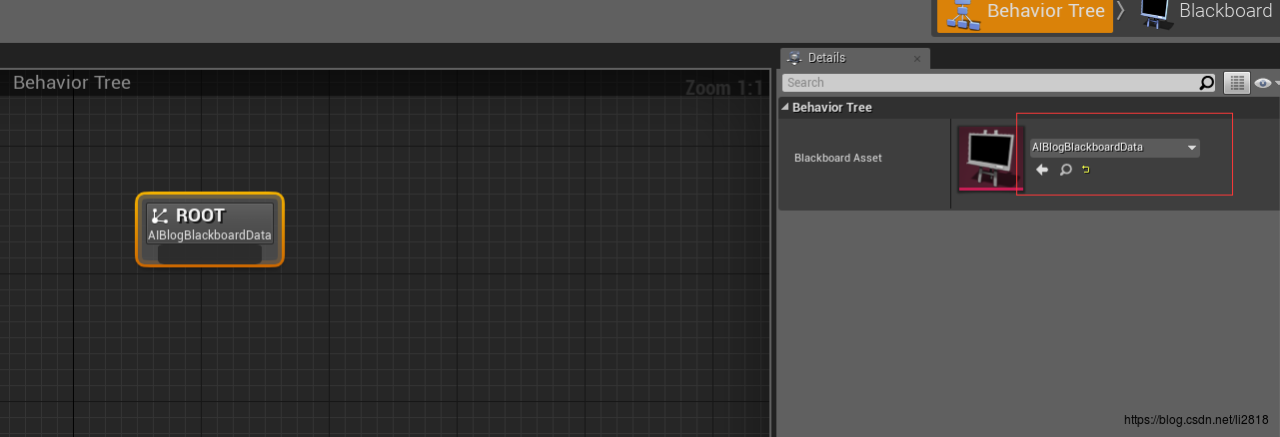This screenshot has height=437, width=1280.
Task: Open the AIBlogBlackboardData asset dropdown
Action: 1114,147
